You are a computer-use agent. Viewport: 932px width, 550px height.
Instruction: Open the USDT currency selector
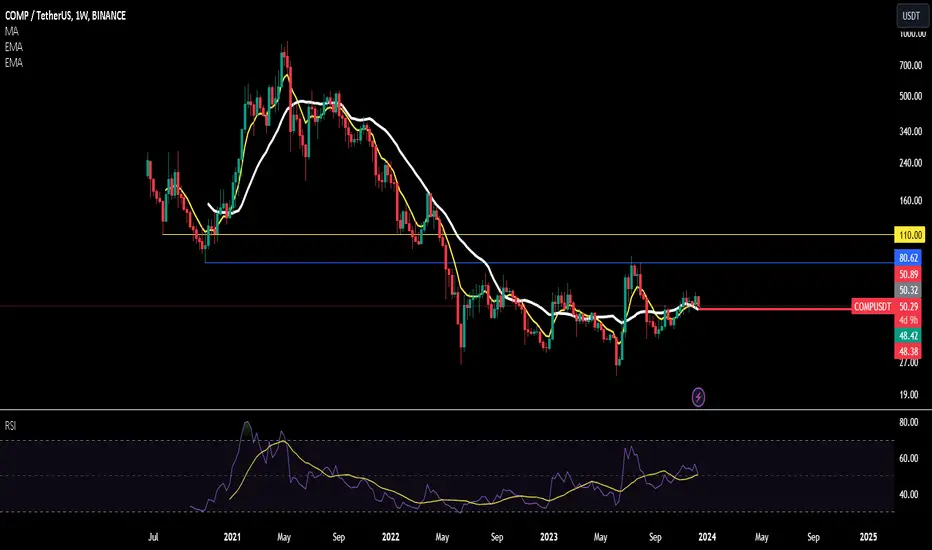pos(911,16)
